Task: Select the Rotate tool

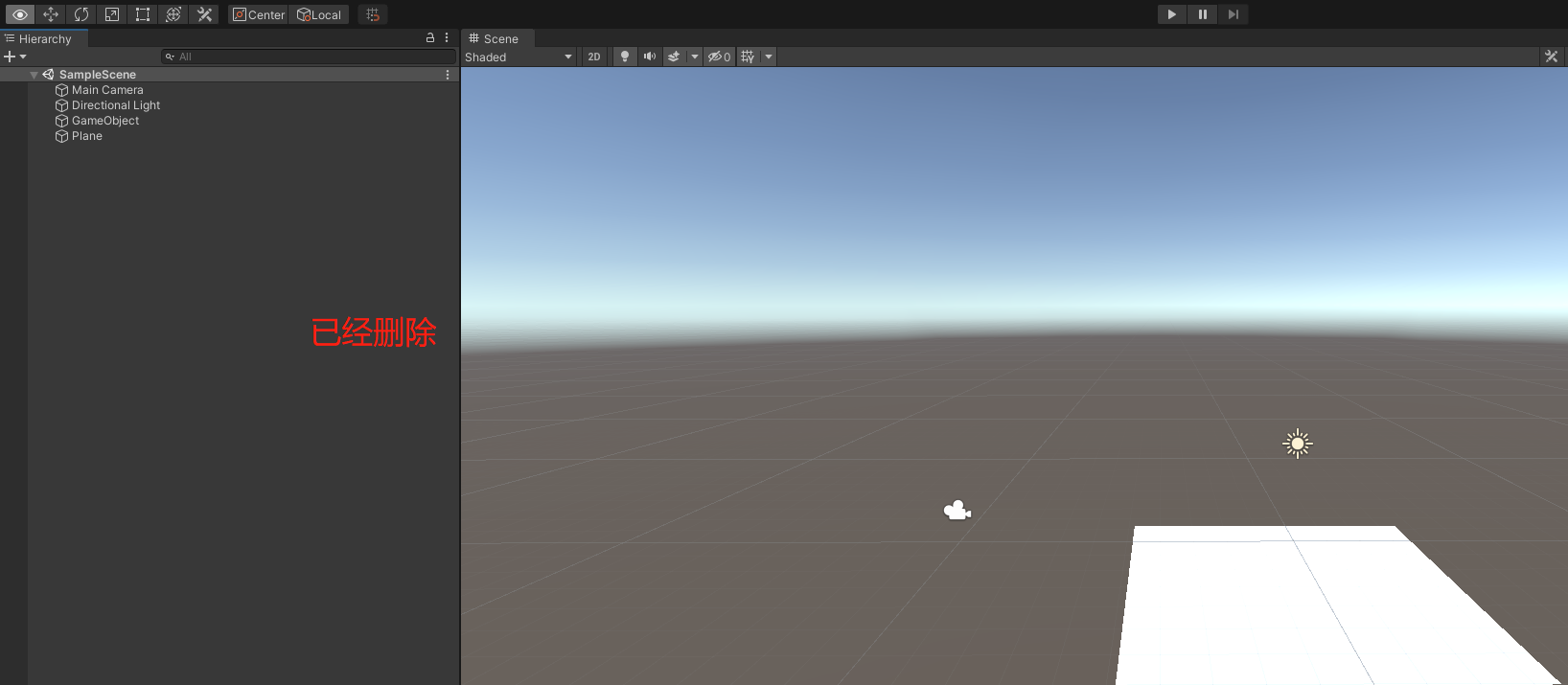Action: pos(81,14)
